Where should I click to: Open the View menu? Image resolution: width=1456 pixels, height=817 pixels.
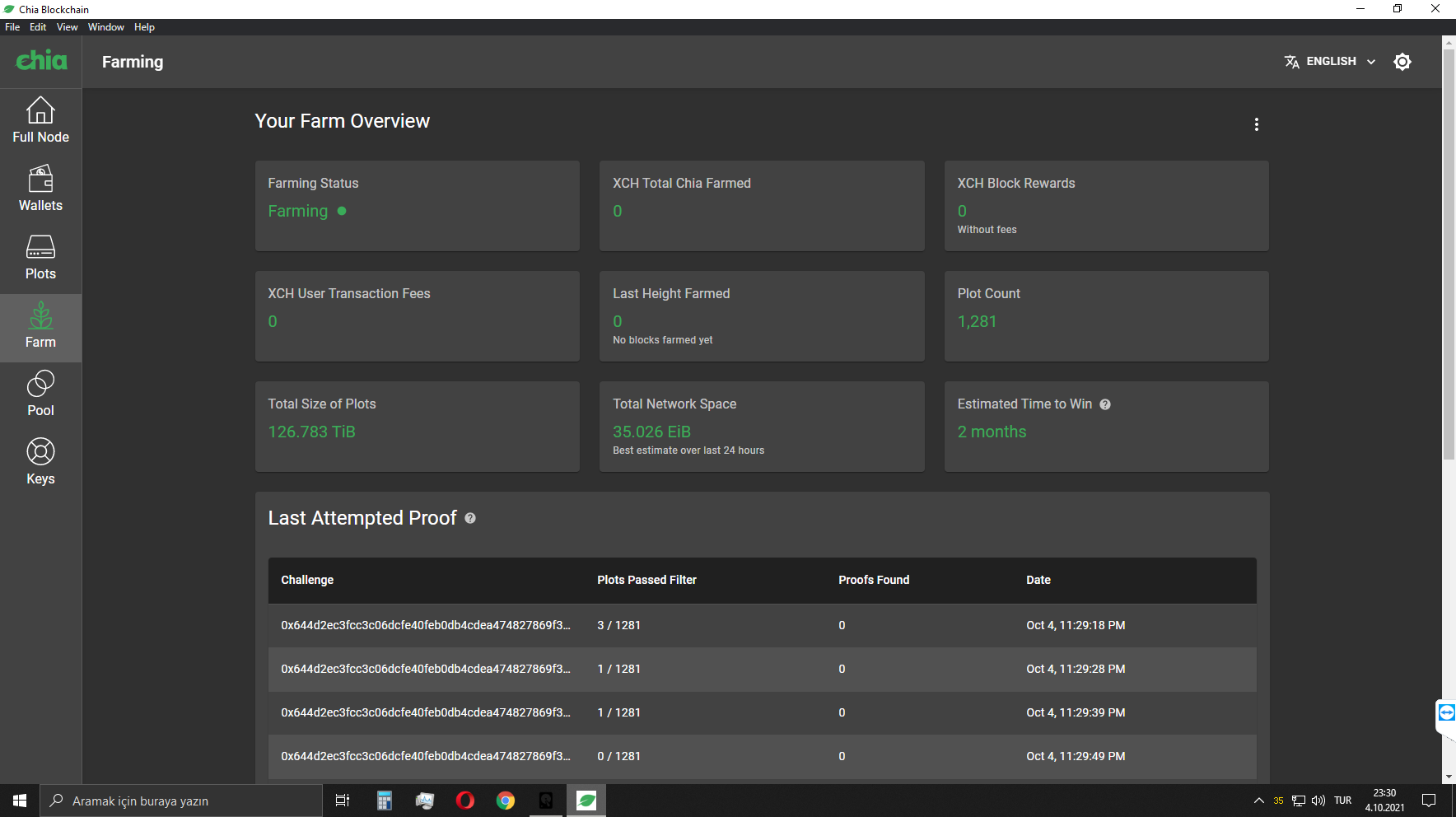click(x=67, y=27)
